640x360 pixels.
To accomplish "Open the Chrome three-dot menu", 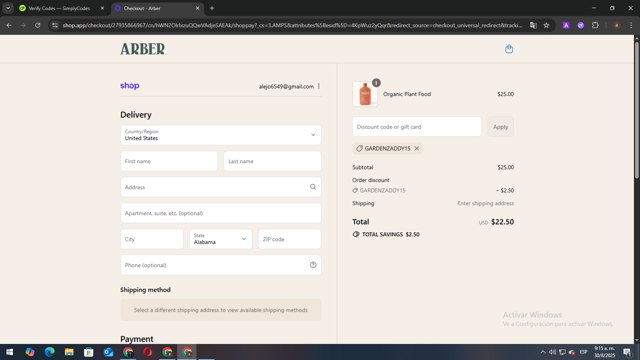I will (x=631, y=25).
